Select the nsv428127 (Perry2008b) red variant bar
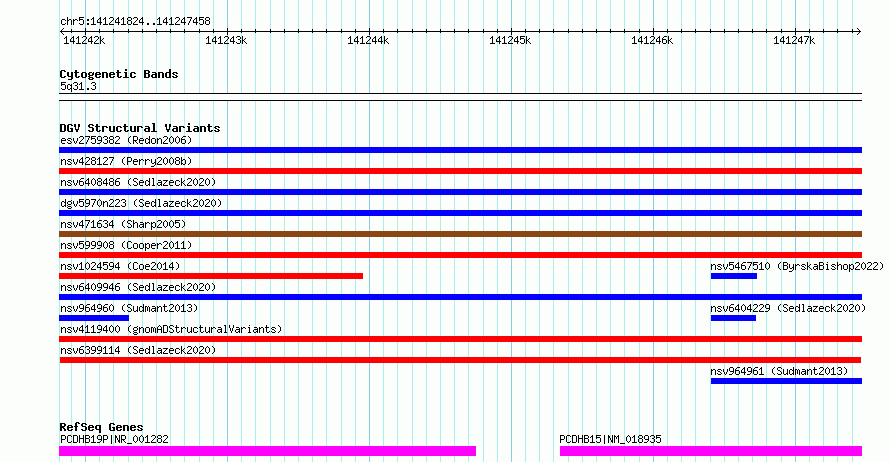The width and height of the screenshot is (890, 462). [x=460, y=171]
